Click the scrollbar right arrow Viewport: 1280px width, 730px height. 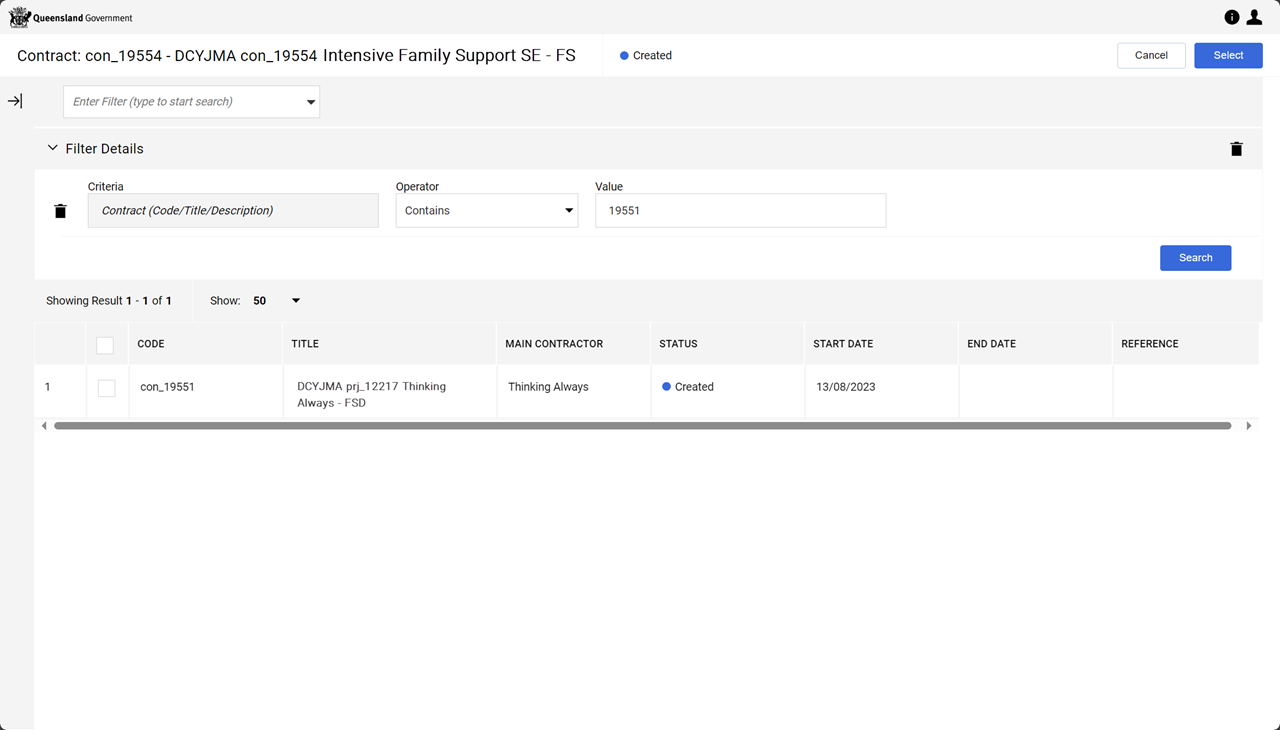point(1248,426)
